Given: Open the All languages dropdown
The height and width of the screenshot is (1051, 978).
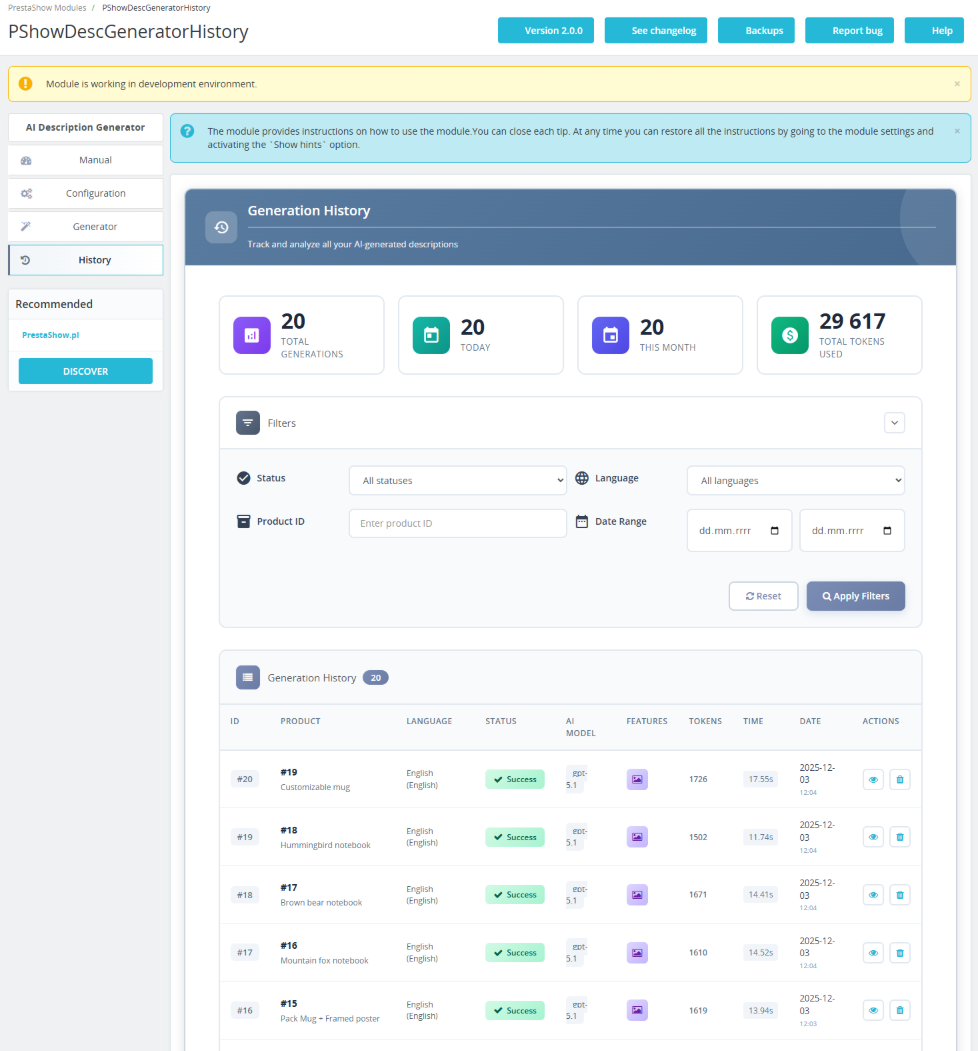Looking at the screenshot, I should 795,481.
